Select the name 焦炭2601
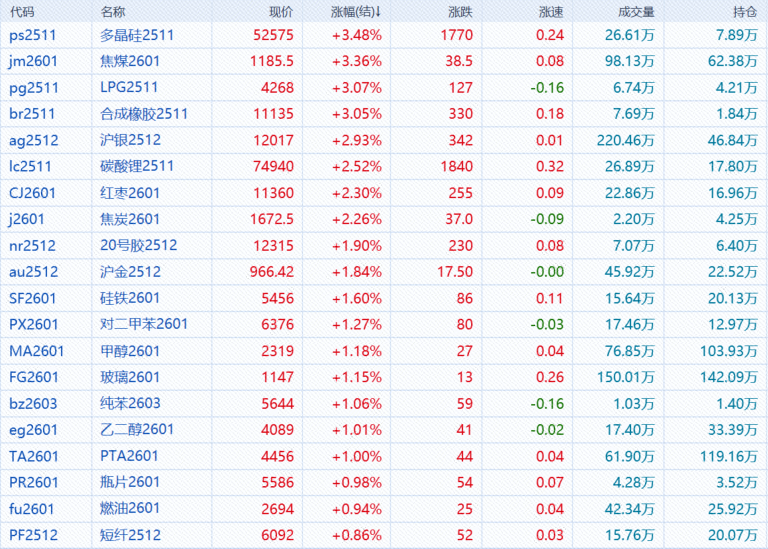 coord(130,219)
